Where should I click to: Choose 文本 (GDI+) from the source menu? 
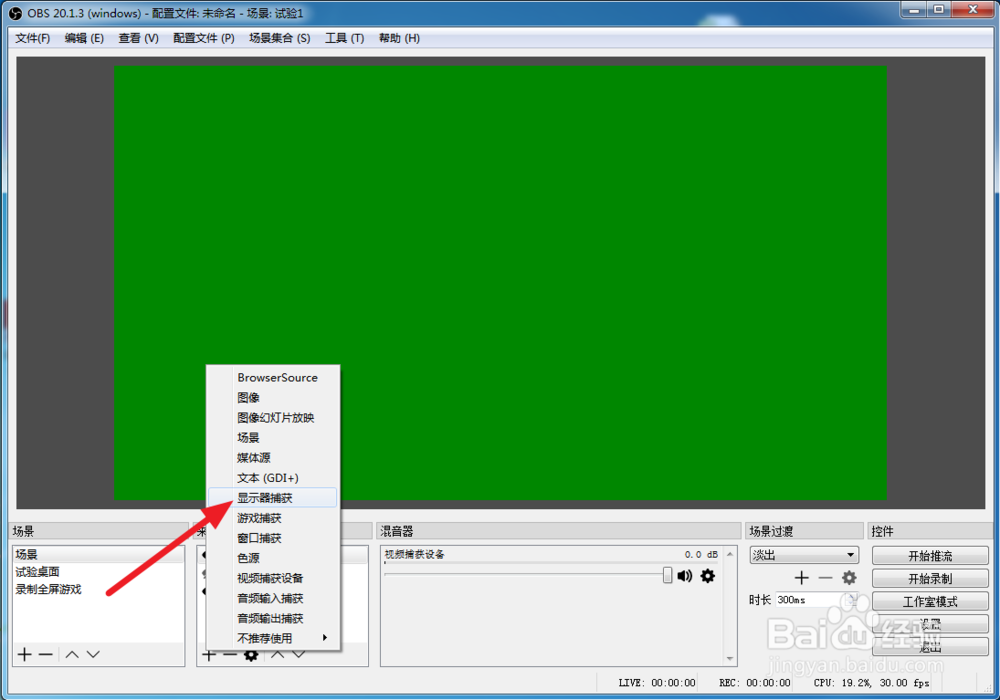273,478
